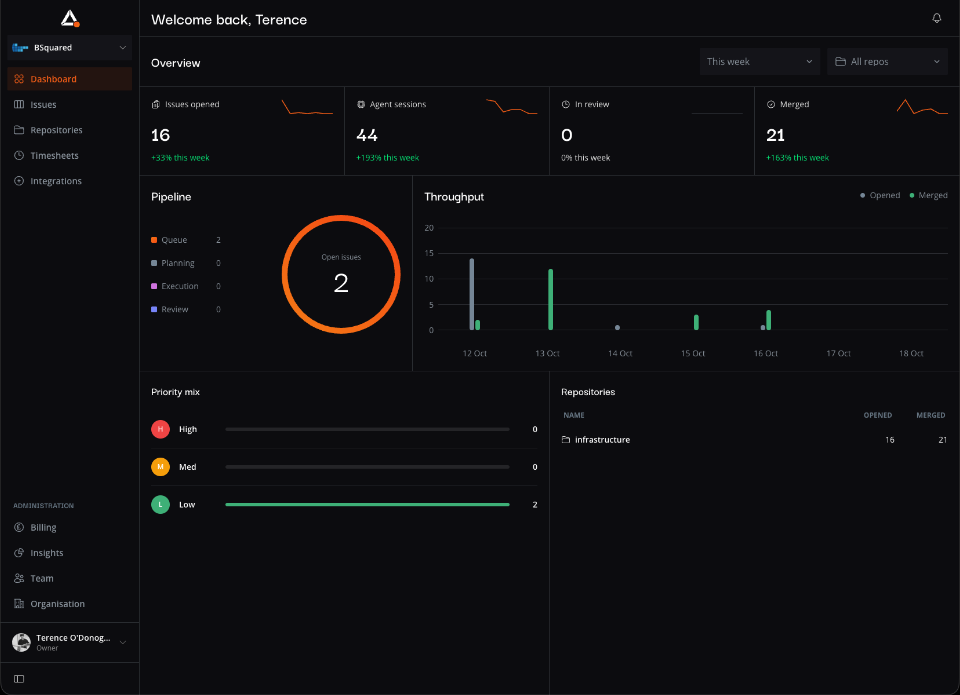This screenshot has height=695, width=960.
Task: Click the Dashboard grid icon
Action: [19, 79]
